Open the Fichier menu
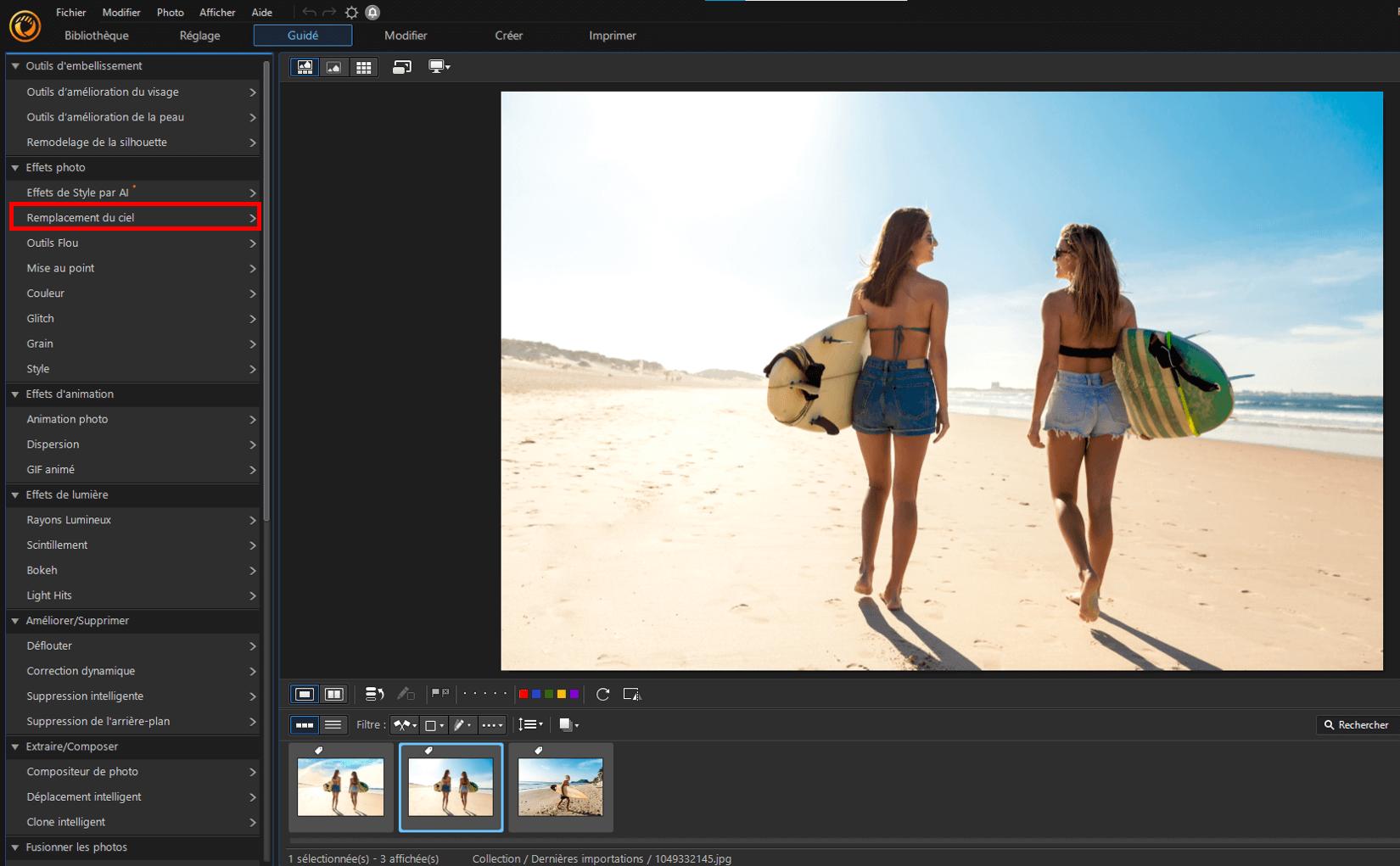The image size is (1400, 866). pyautogui.click(x=70, y=12)
